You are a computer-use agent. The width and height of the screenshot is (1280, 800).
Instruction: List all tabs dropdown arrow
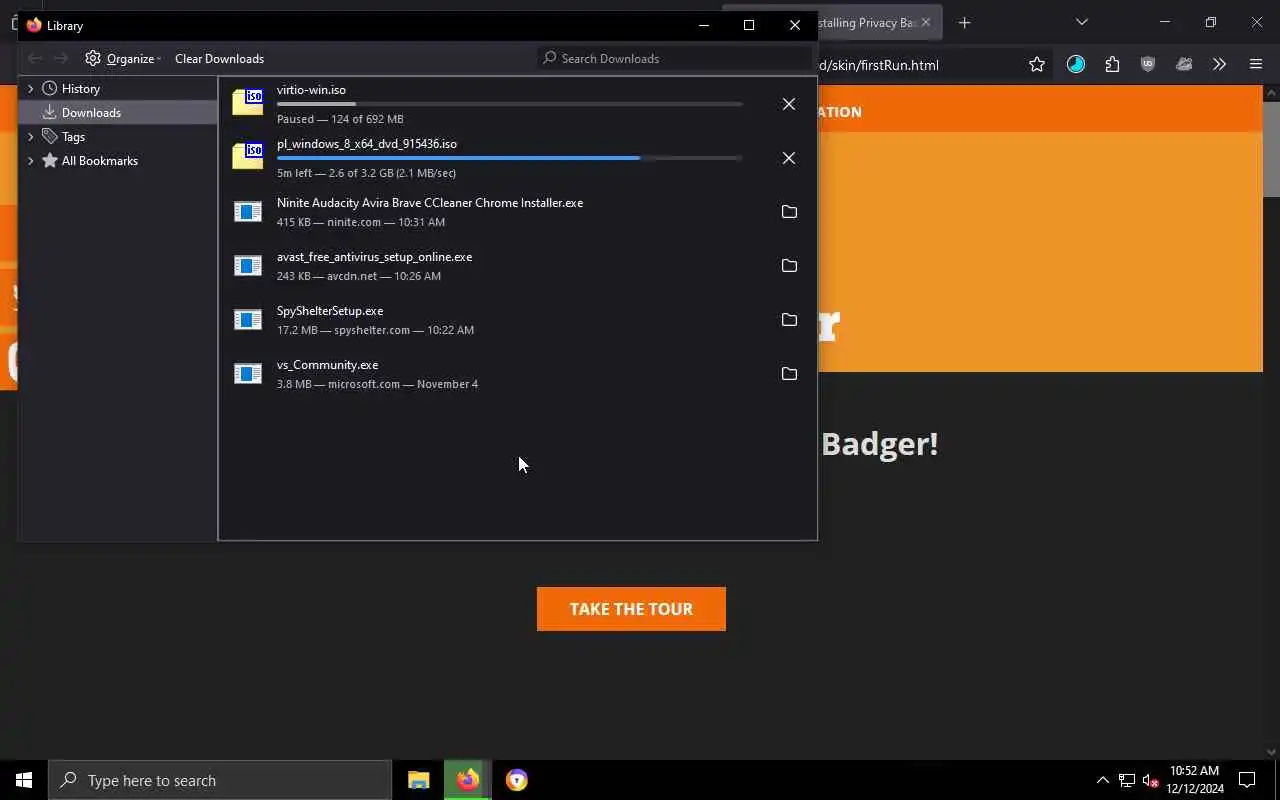1081,22
